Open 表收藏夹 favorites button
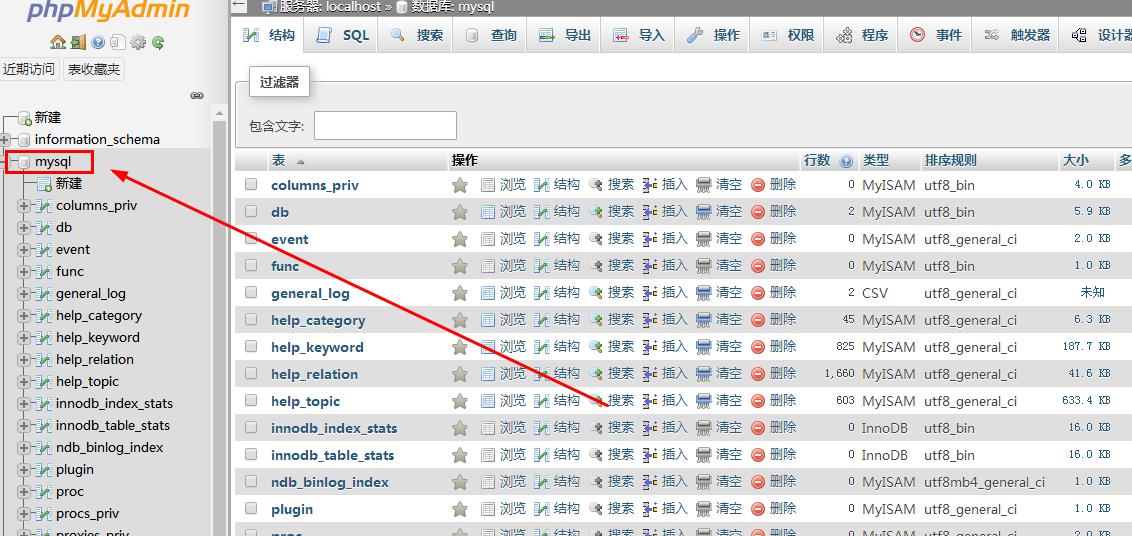 (x=94, y=70)
